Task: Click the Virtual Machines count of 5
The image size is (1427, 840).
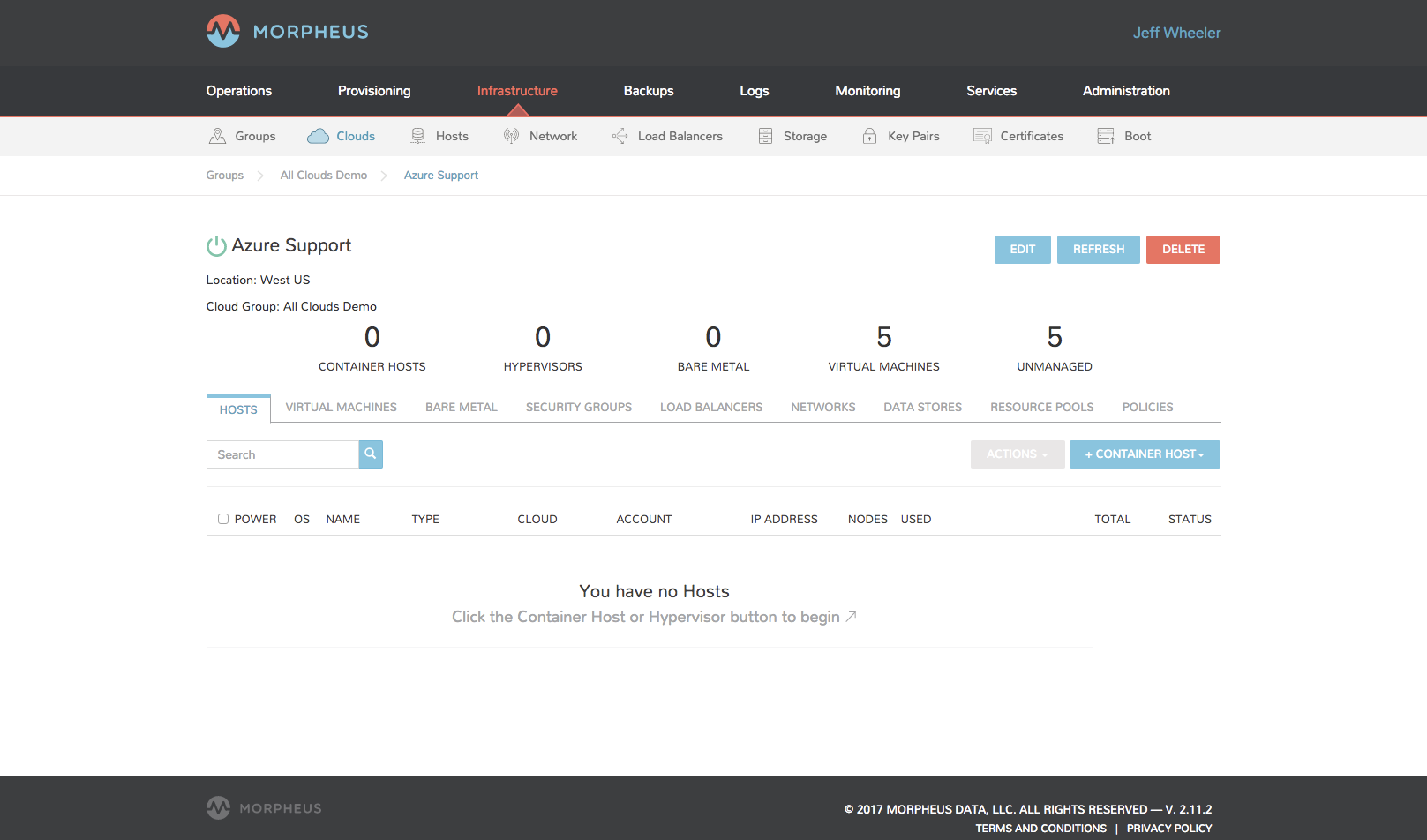Action: point(884,337)
